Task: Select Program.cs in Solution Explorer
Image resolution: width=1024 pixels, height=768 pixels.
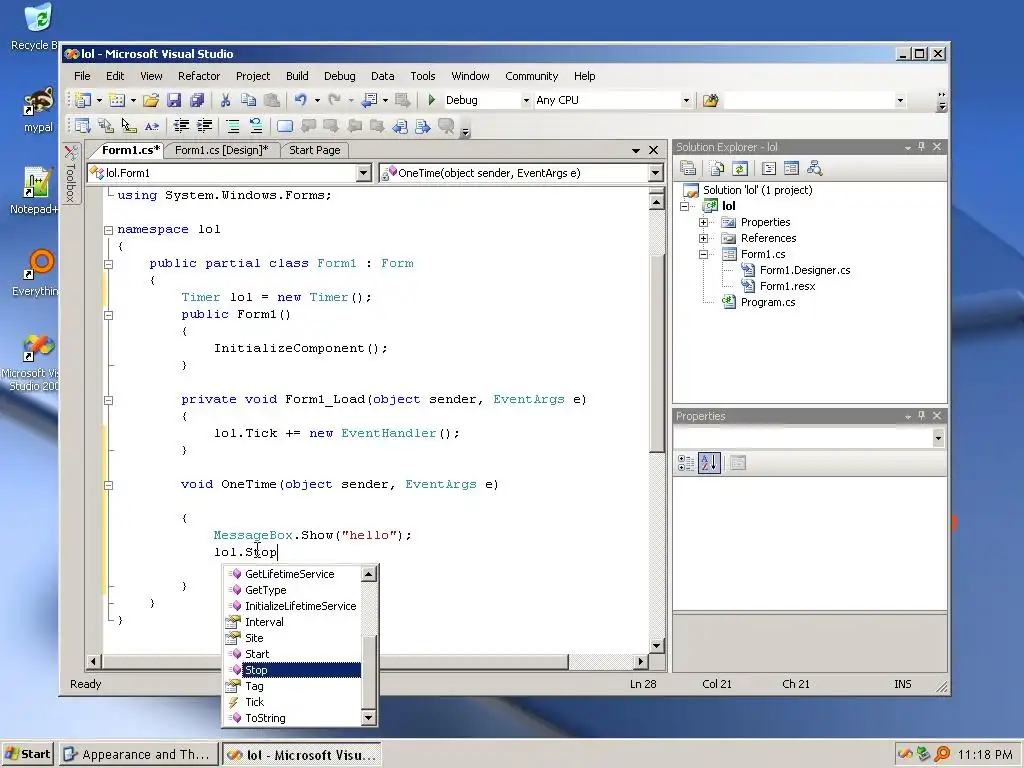Action: [x=767, y=302]
